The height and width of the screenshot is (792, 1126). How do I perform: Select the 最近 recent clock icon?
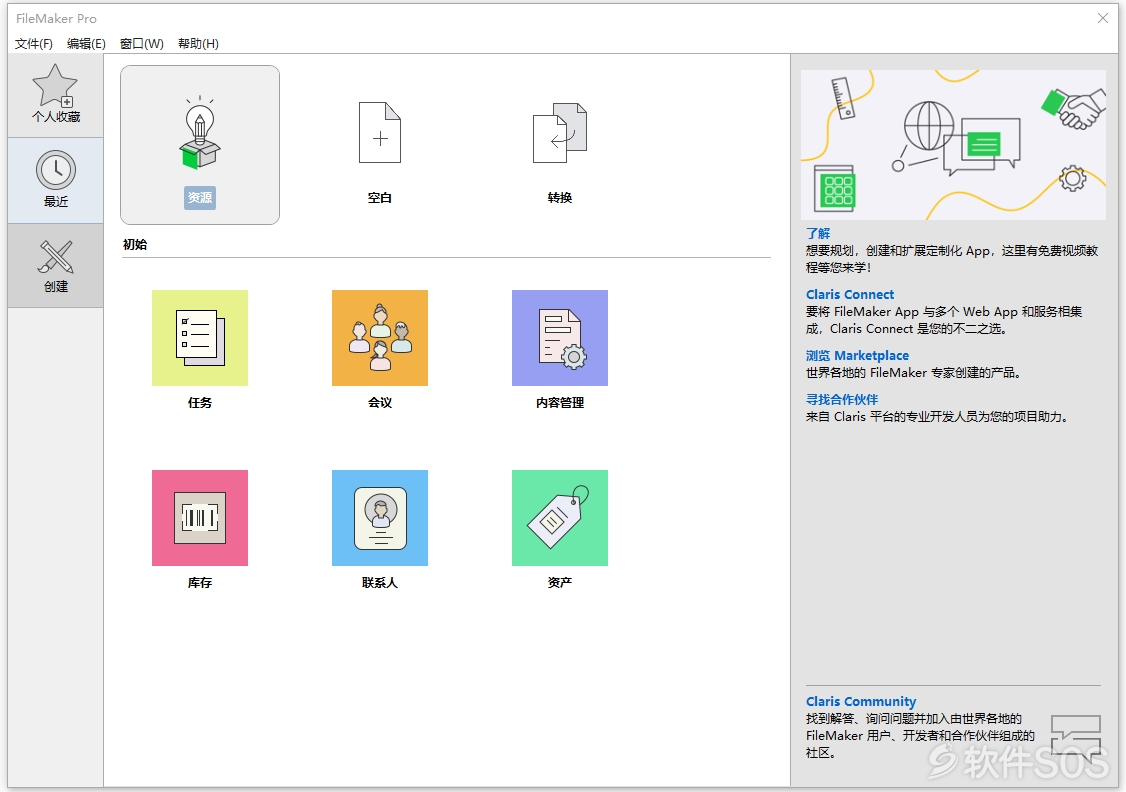click(x=55, y=170)
